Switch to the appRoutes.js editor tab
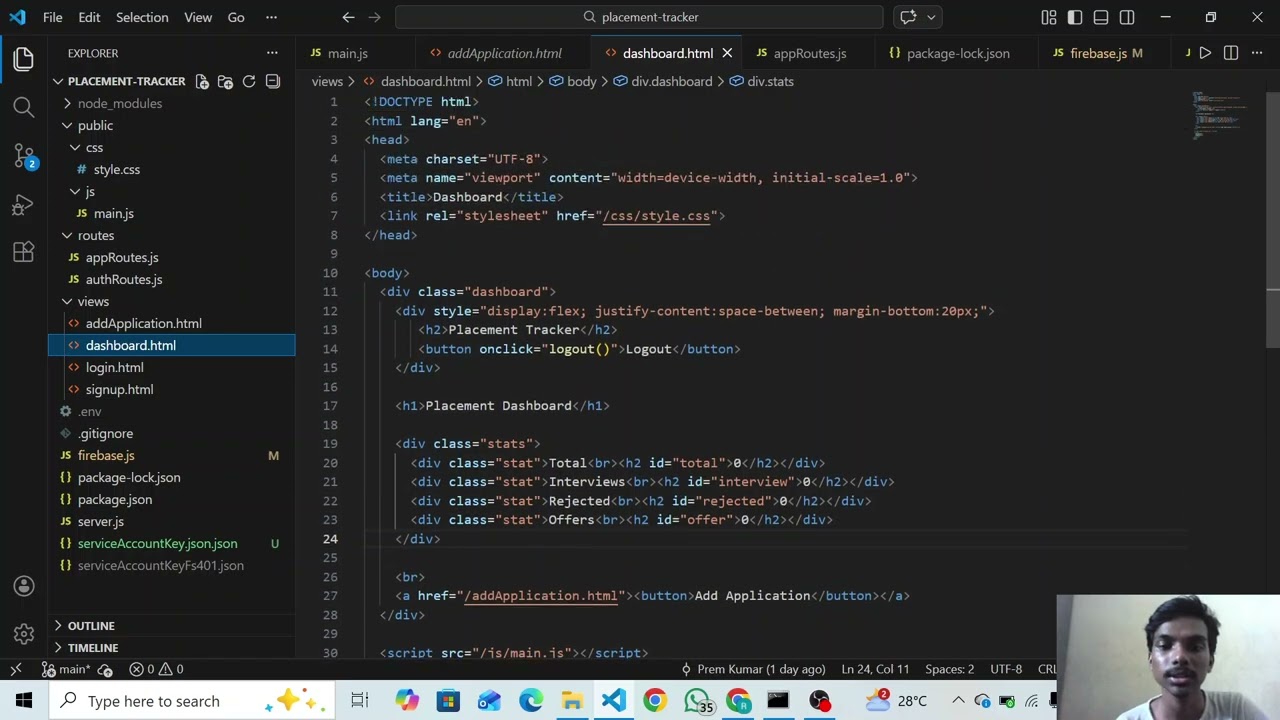This screenshot has height=720, width=1280. tap(809, 53)
